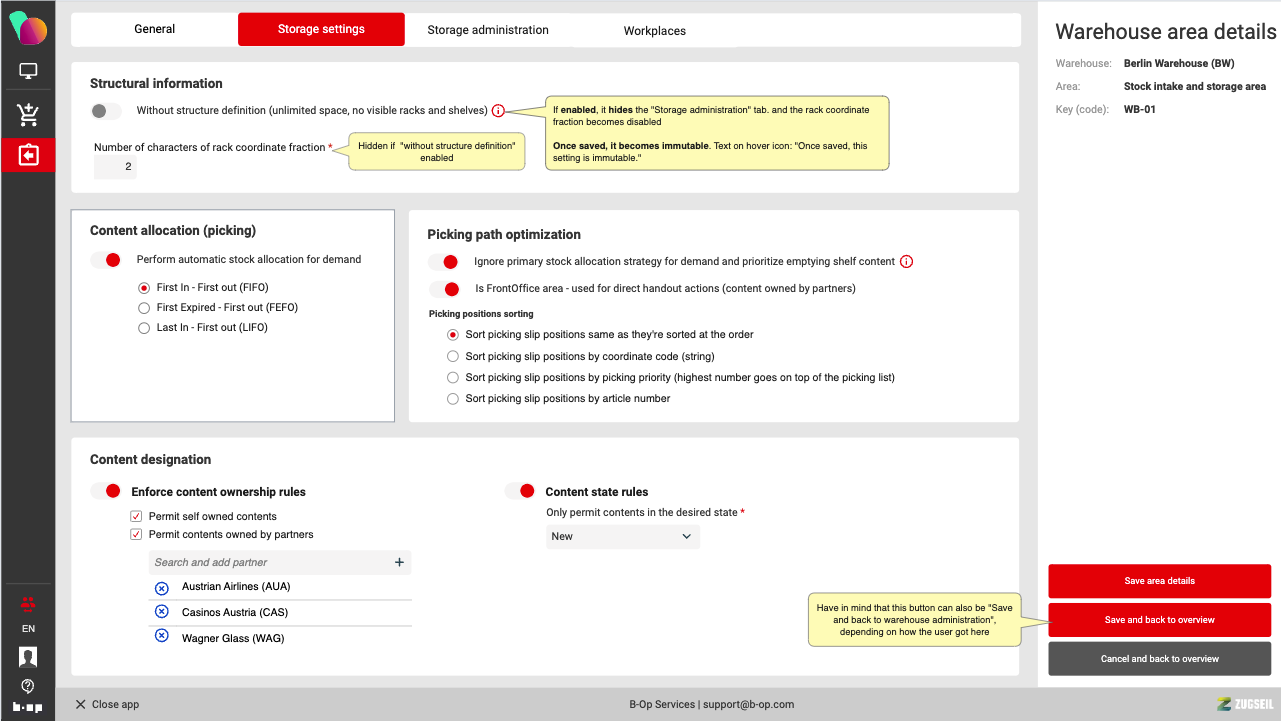Open the Workplaces tab
This screenshot has height=721, width=1281.
click(x=654, y=31)
